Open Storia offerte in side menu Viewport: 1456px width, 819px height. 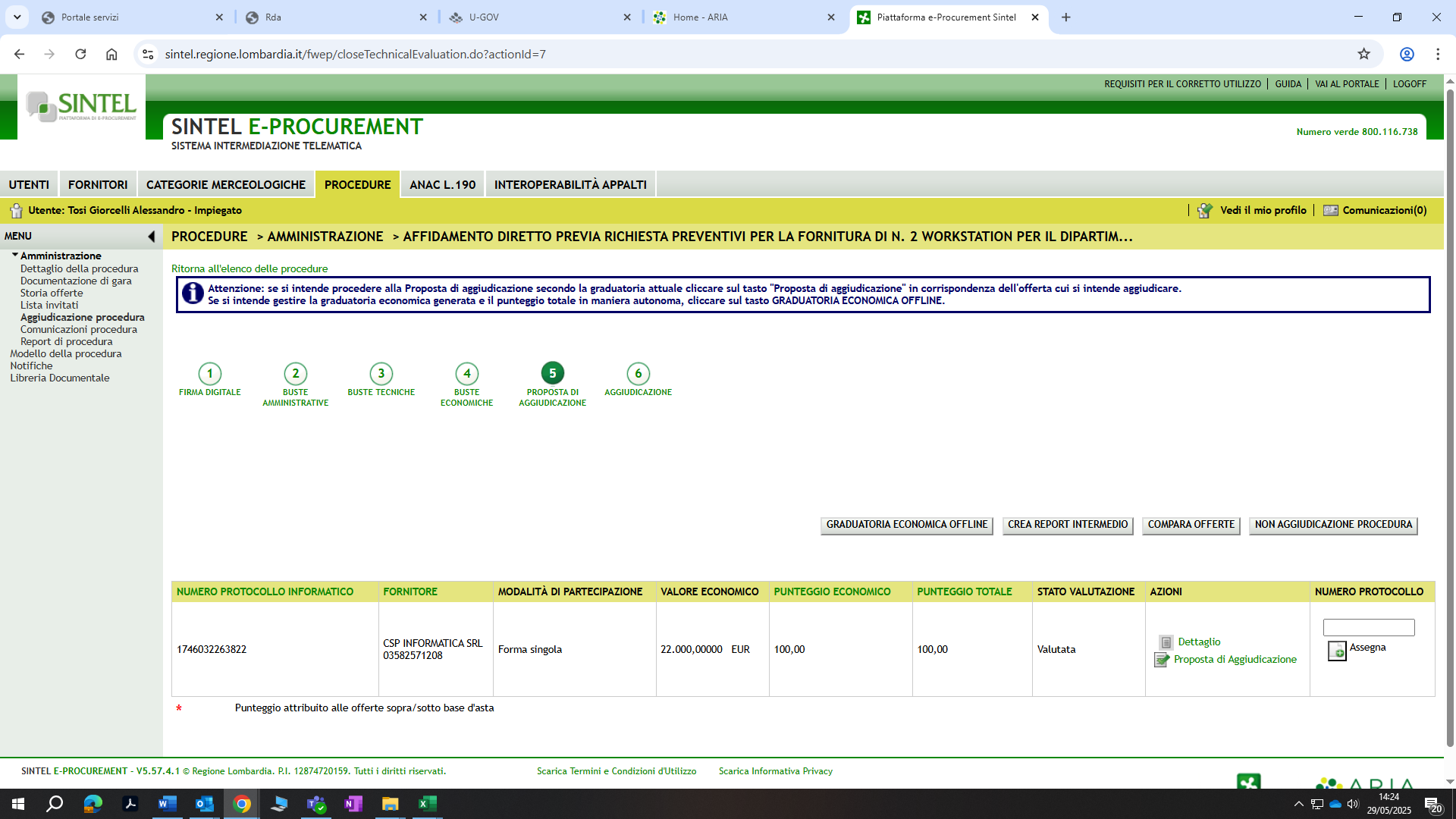[x=52, y=293]
